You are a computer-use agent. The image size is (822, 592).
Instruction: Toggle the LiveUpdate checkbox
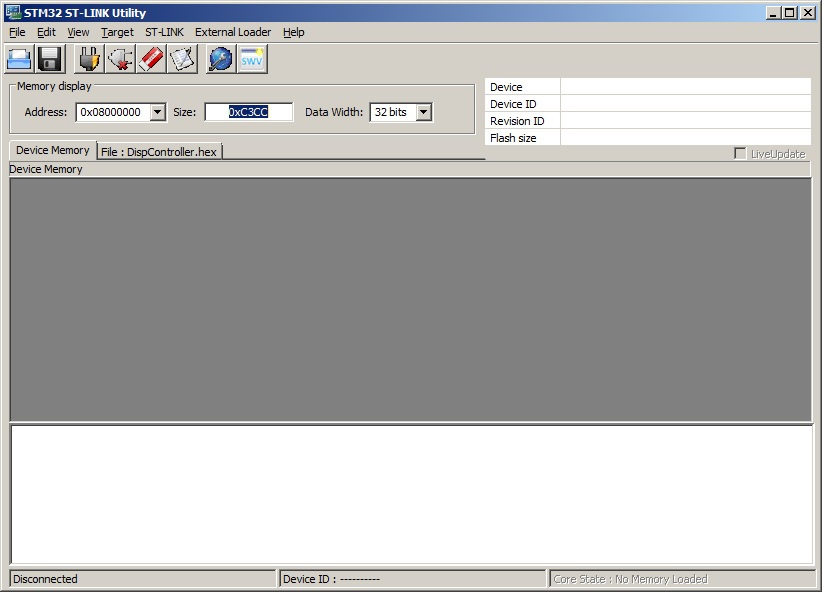point(740,154)
